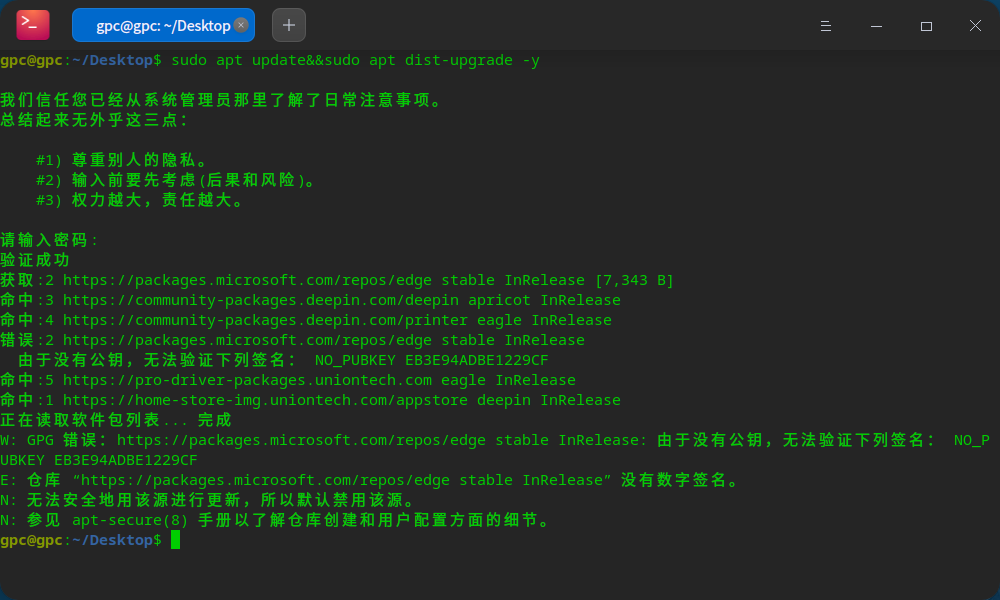The image size is (1000, 600).
Task: Click the maximize icon in the title bar
Action: tap(926, 25)
